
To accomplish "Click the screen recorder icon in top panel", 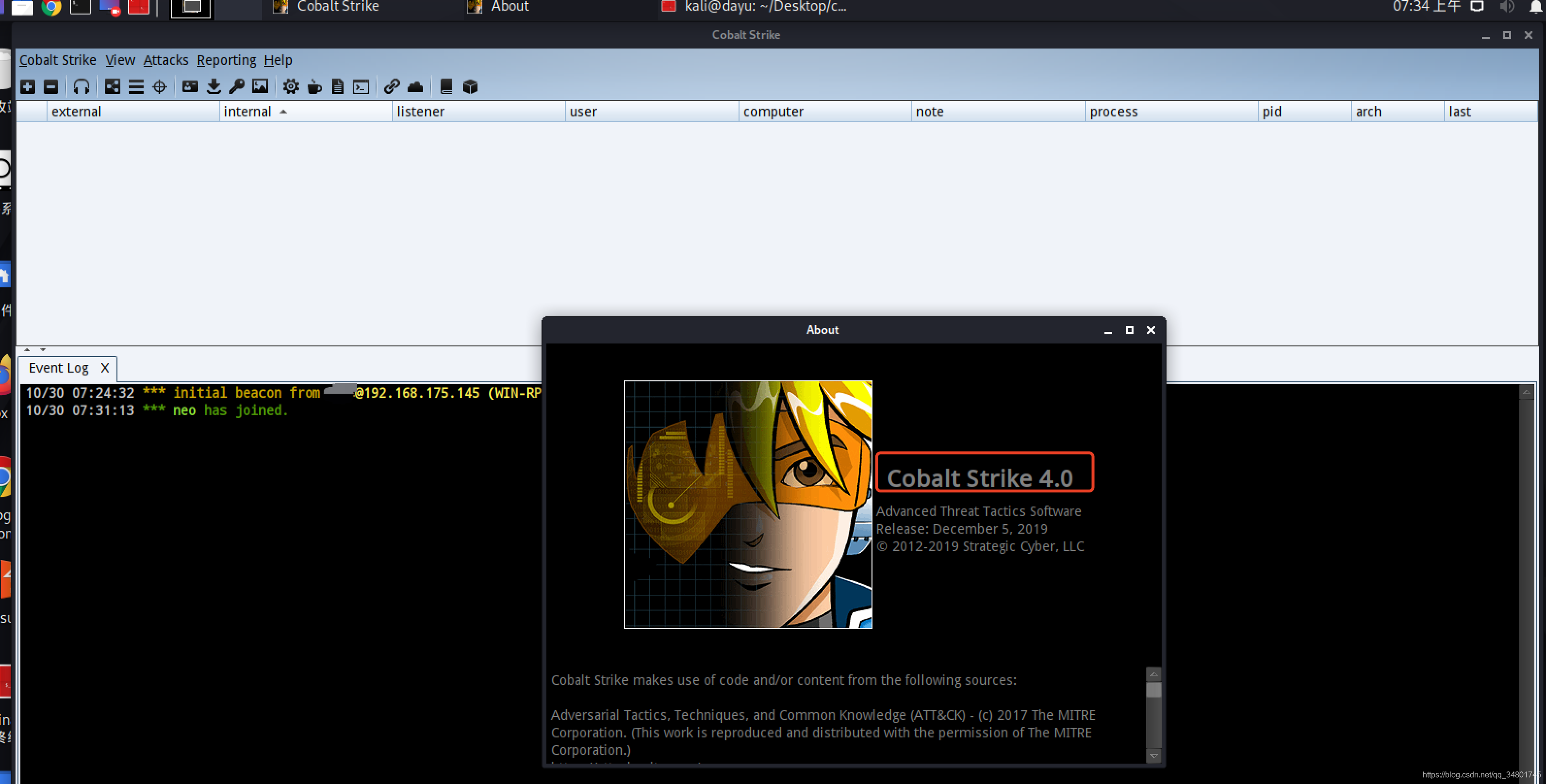I will point(110,7).
